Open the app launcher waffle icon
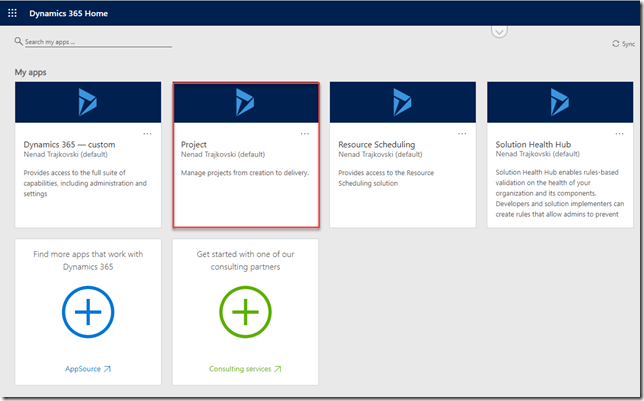 (12, 14)
